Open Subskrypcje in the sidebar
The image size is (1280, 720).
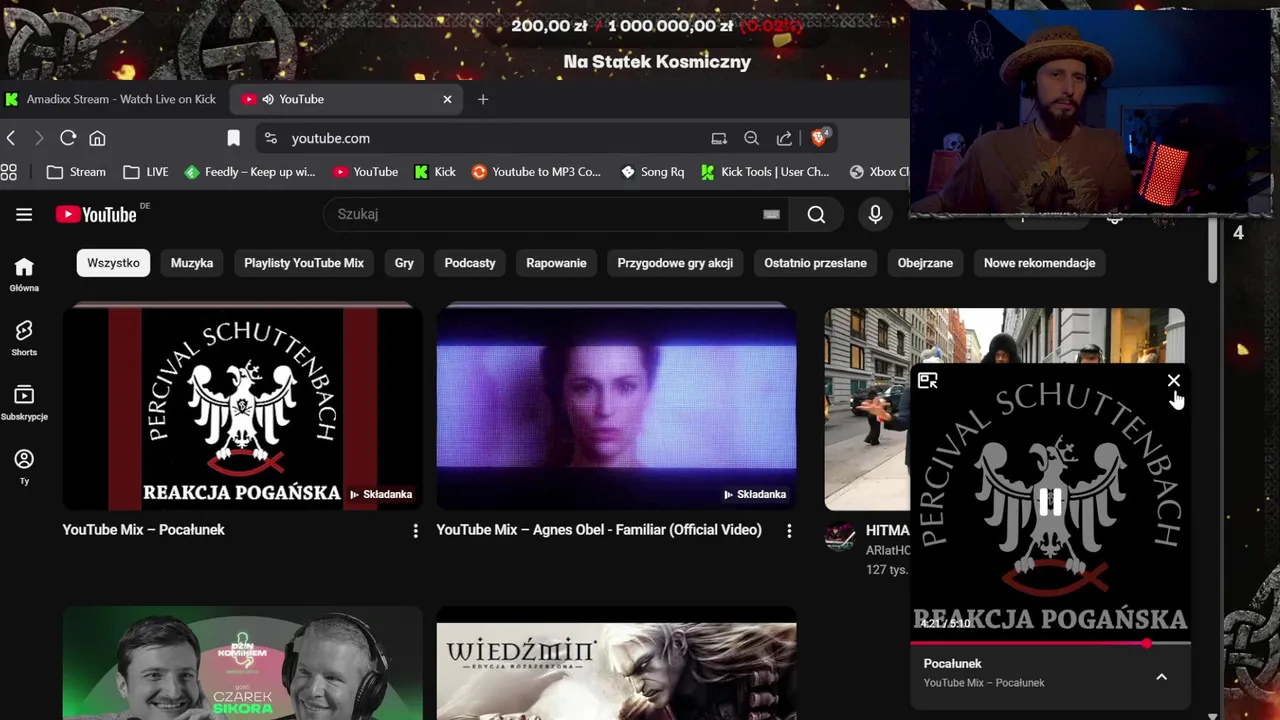click(24, 403)
